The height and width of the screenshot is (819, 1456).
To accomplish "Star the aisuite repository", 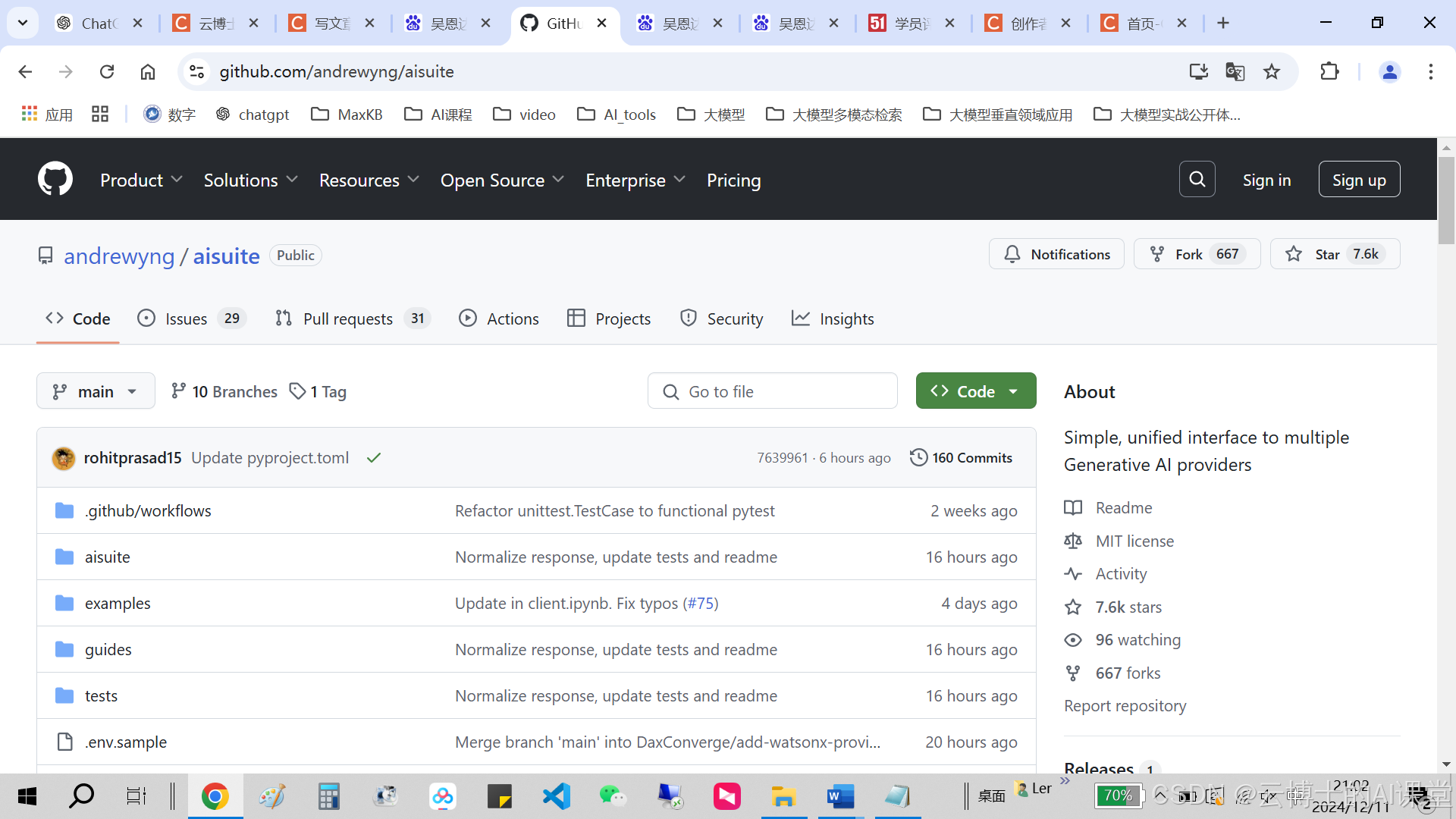I will 1335,254.
